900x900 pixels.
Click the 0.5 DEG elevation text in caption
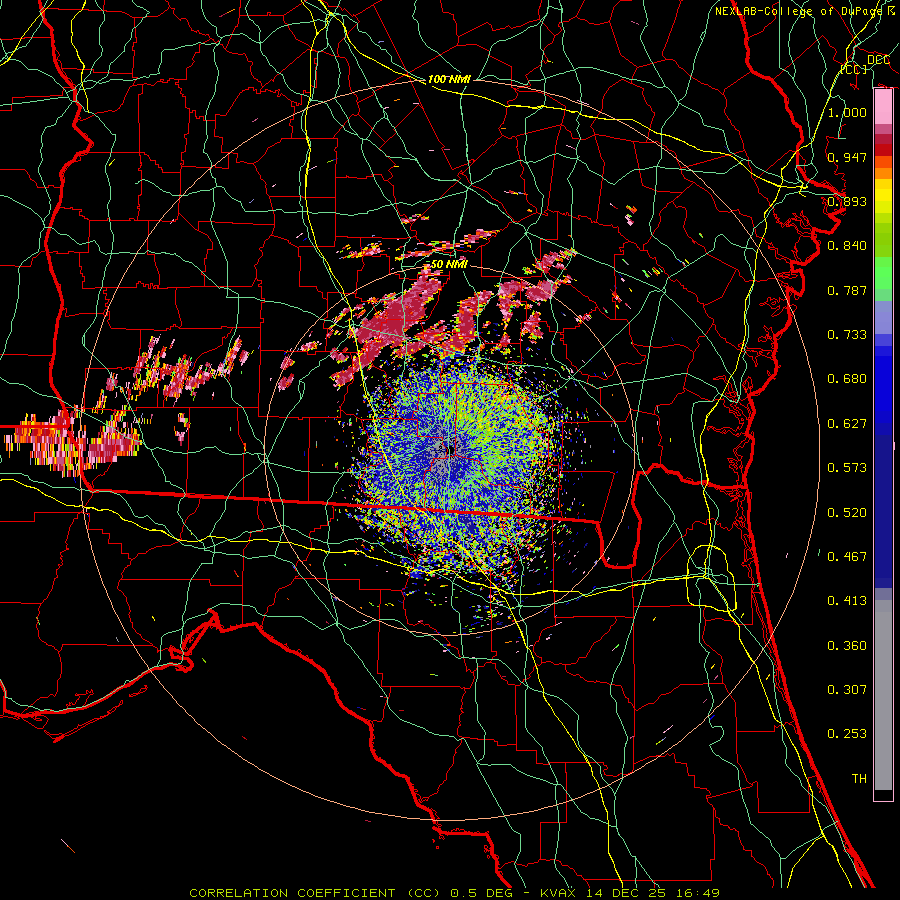pos(484,893)
